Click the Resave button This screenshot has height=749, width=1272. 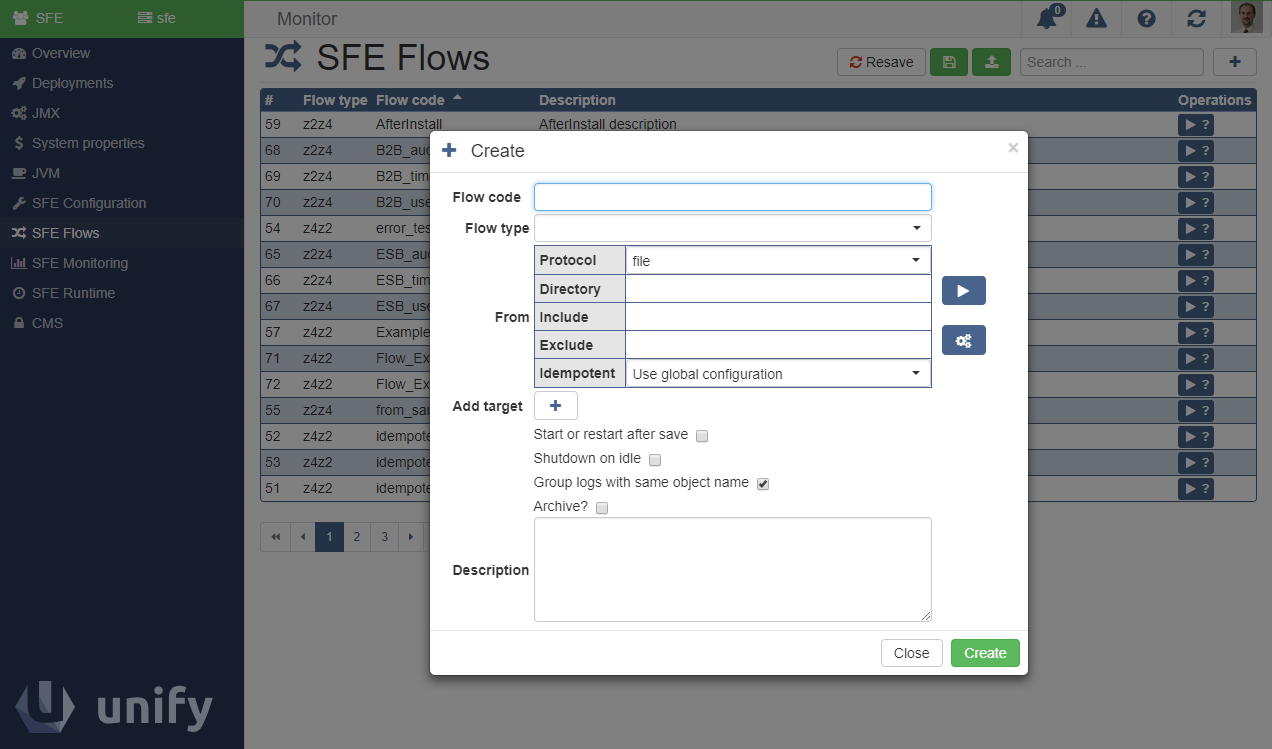[881, 62]
